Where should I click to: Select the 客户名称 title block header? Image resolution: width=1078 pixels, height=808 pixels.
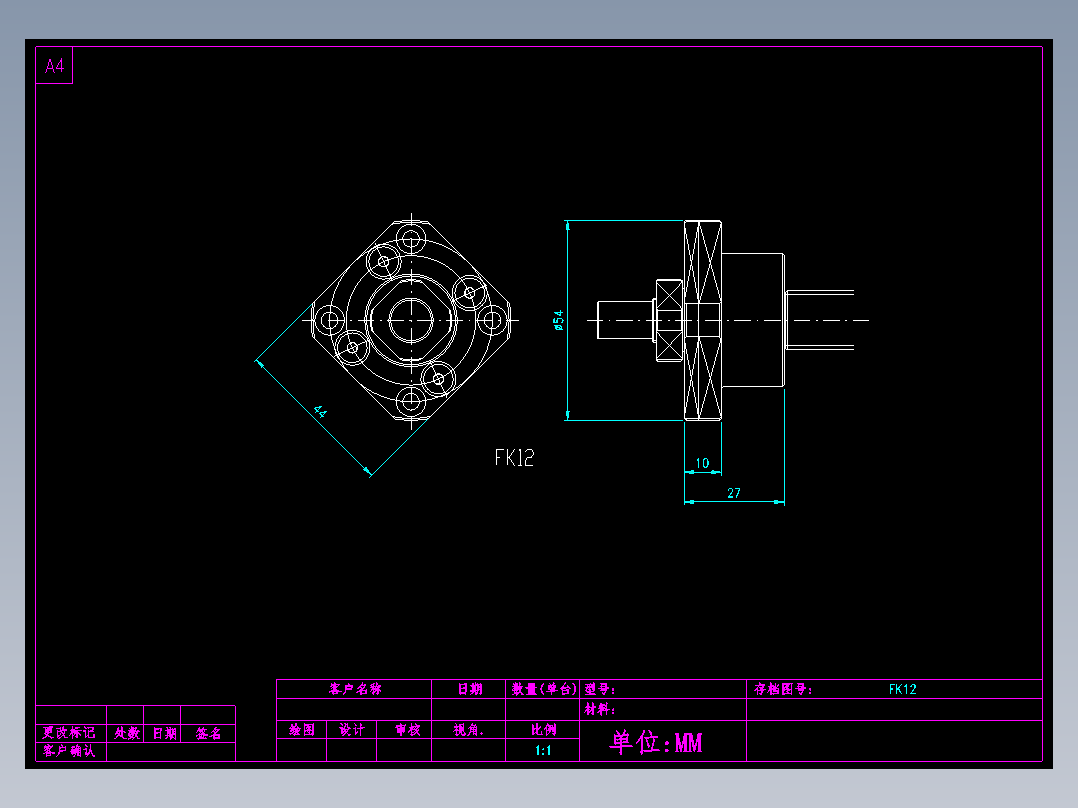tap(355, 689)
